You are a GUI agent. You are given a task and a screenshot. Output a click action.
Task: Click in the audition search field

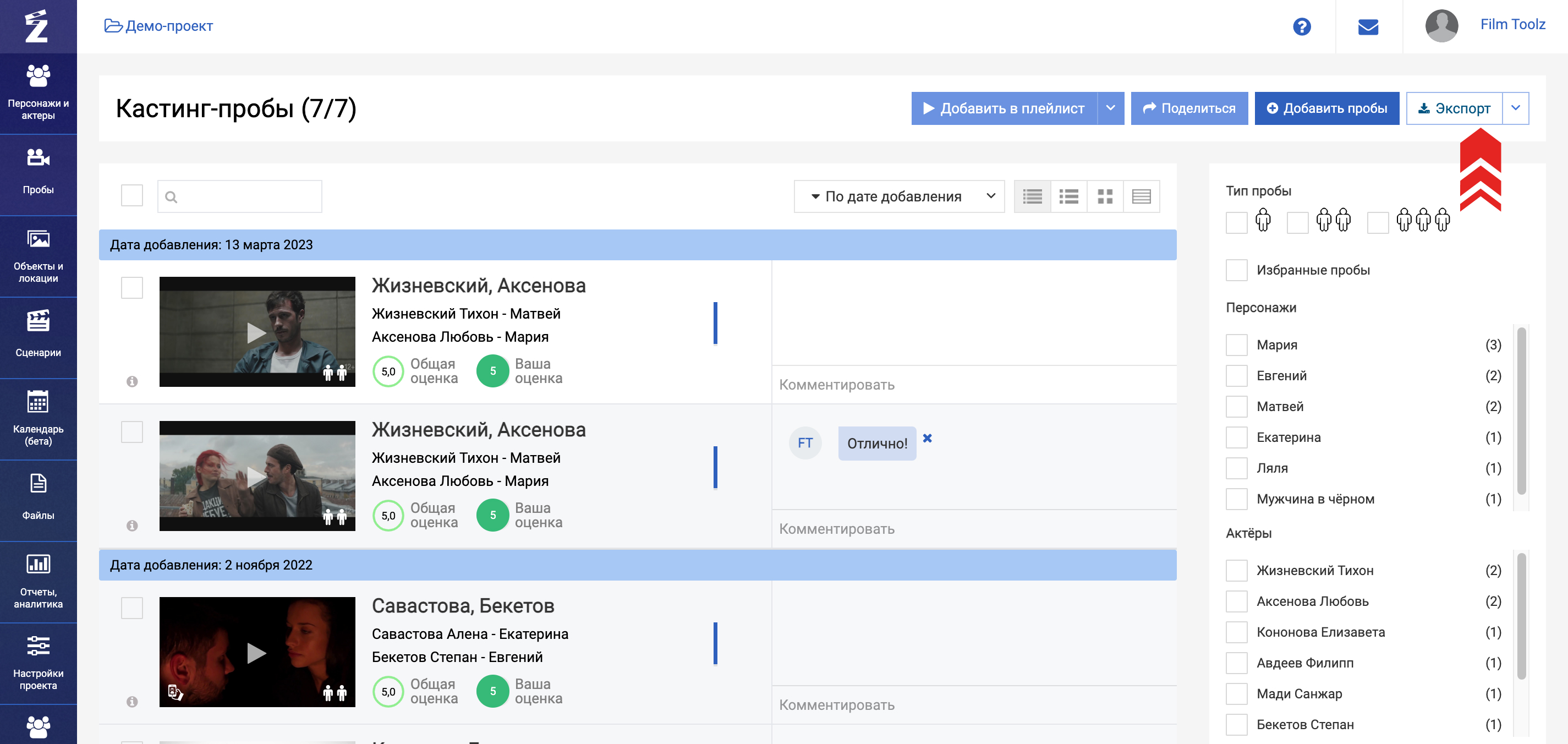(x=239, y=196)
